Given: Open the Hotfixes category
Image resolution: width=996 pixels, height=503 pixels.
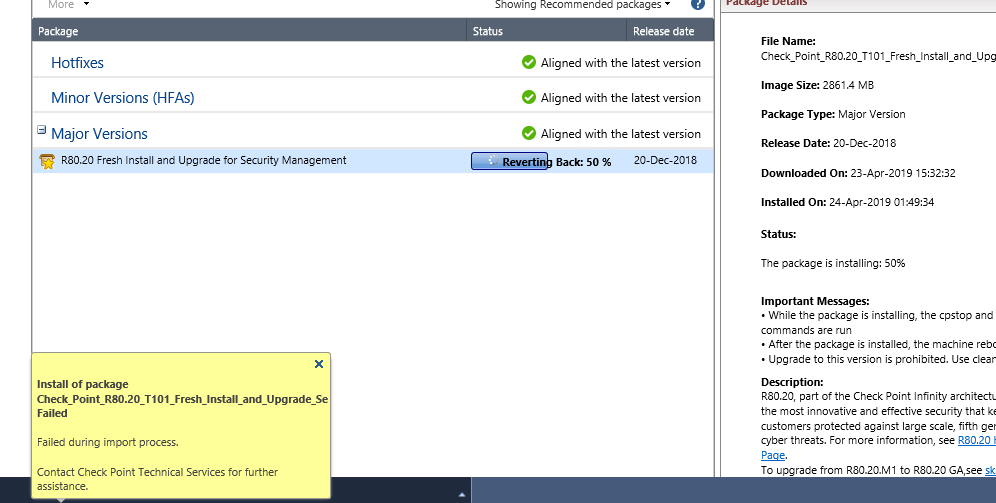Looking at the screenshot, I should pos(77,63).
